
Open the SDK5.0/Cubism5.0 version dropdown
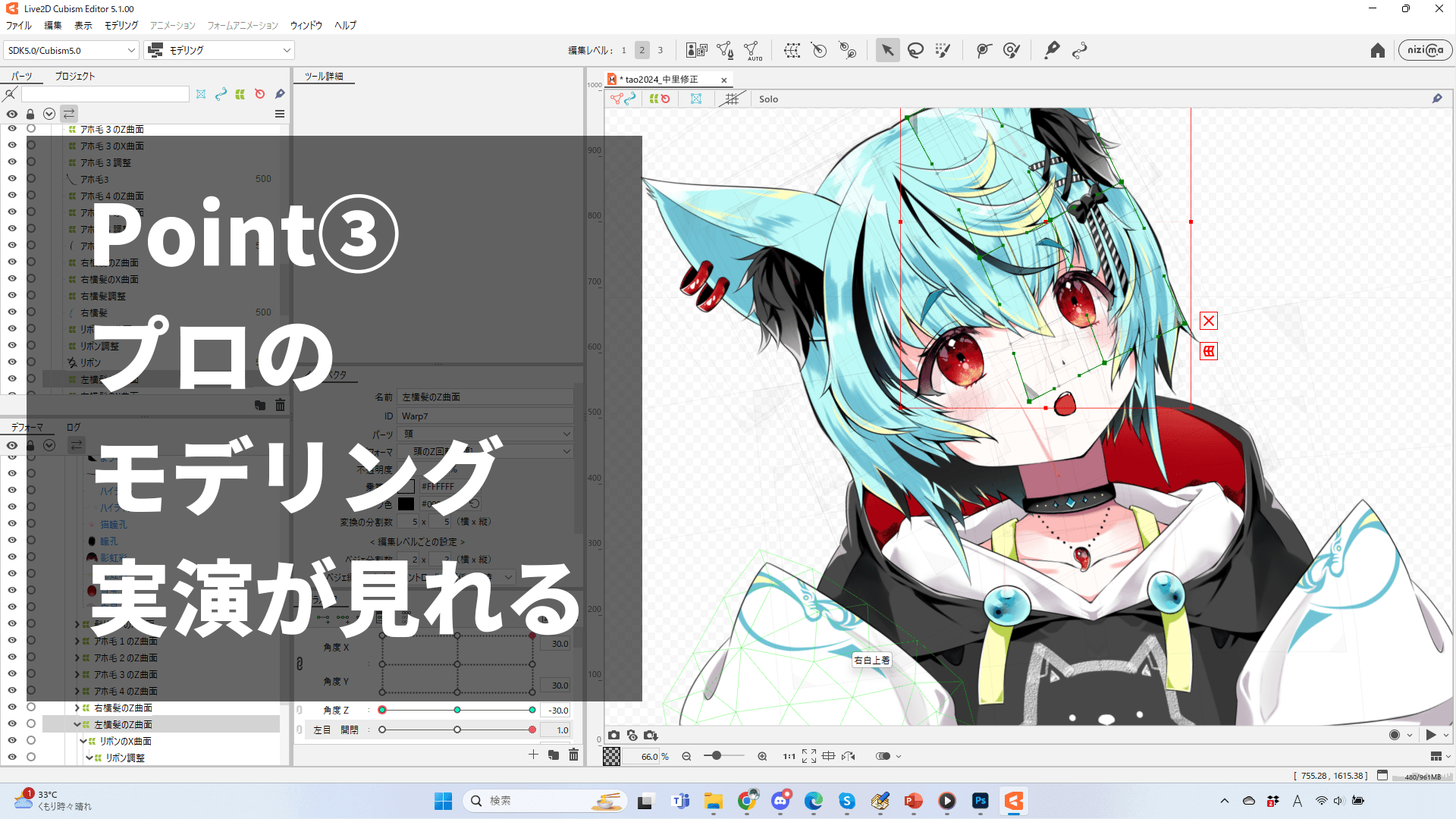click(71, 51)
